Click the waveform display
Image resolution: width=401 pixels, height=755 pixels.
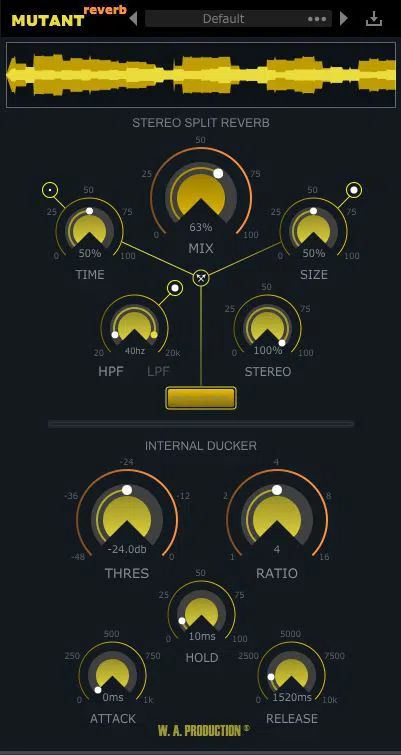(201, 75)
